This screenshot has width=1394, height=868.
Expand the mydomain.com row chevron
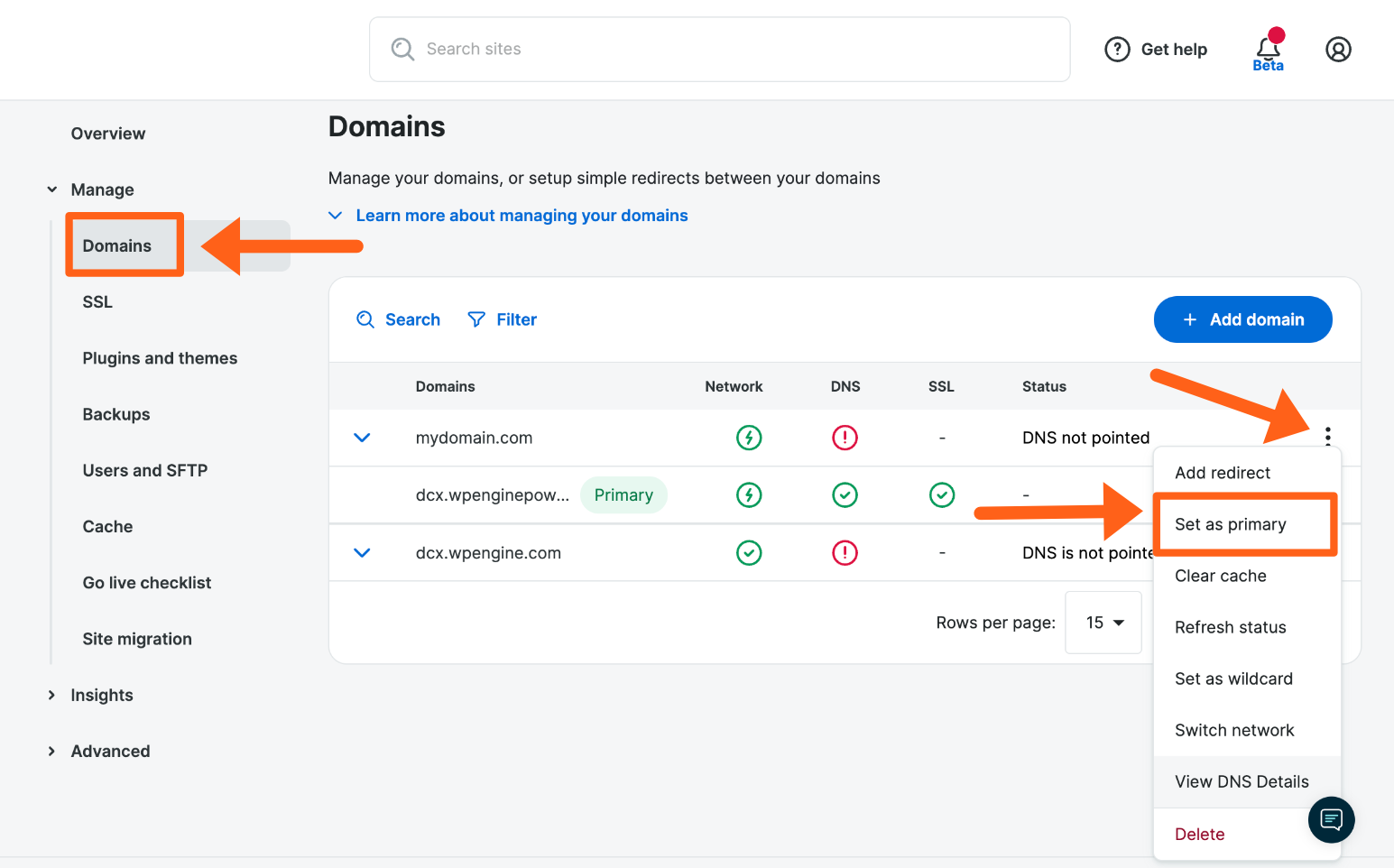pyautogui.click(x=362, y=438)
